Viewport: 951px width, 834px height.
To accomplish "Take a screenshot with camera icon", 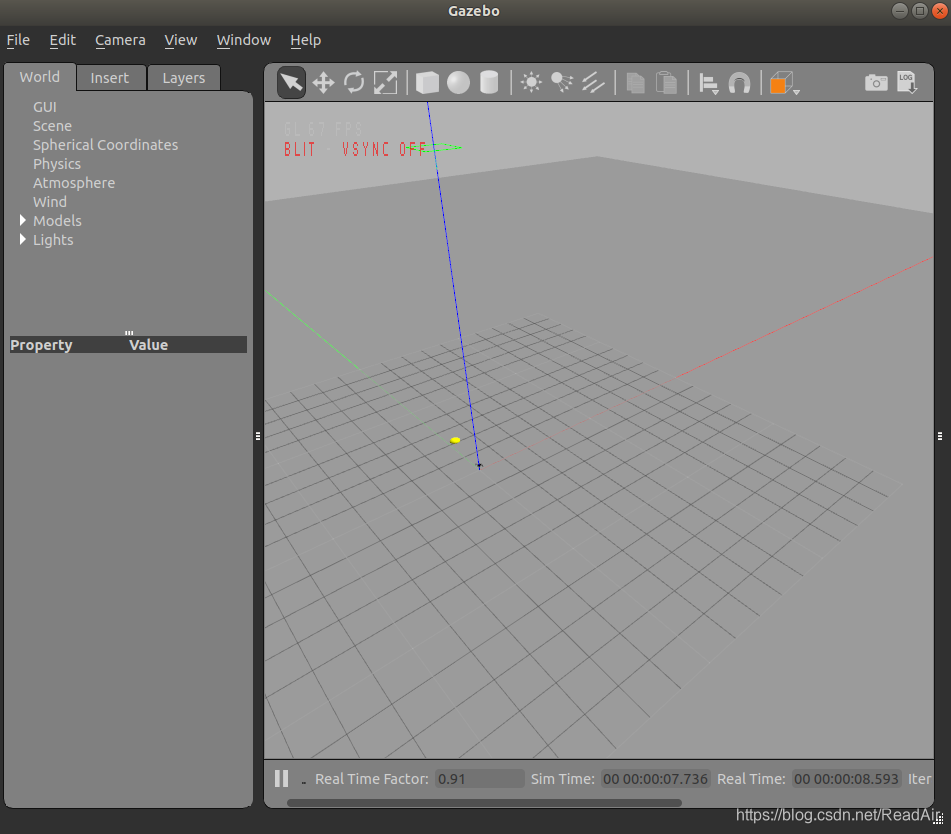I will [x=876, y=82].
